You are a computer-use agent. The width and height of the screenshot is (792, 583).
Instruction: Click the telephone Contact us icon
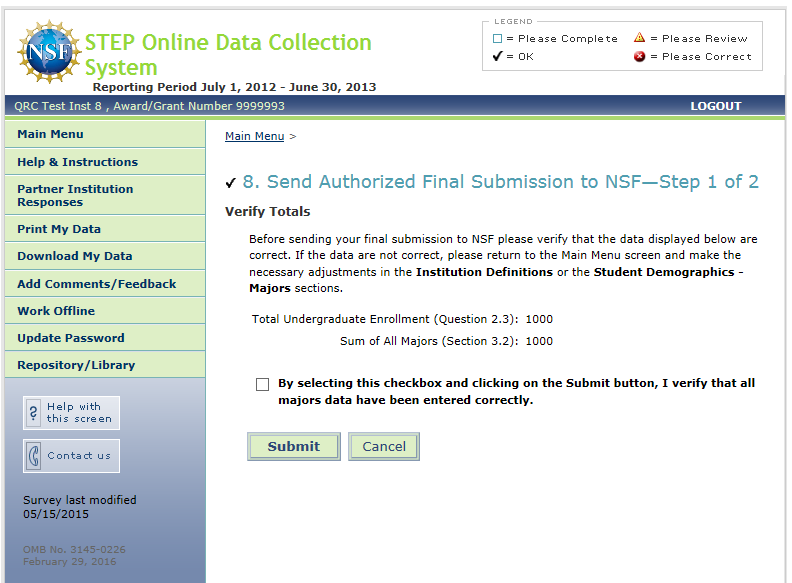pyautogui.click(x=33, y=456)
